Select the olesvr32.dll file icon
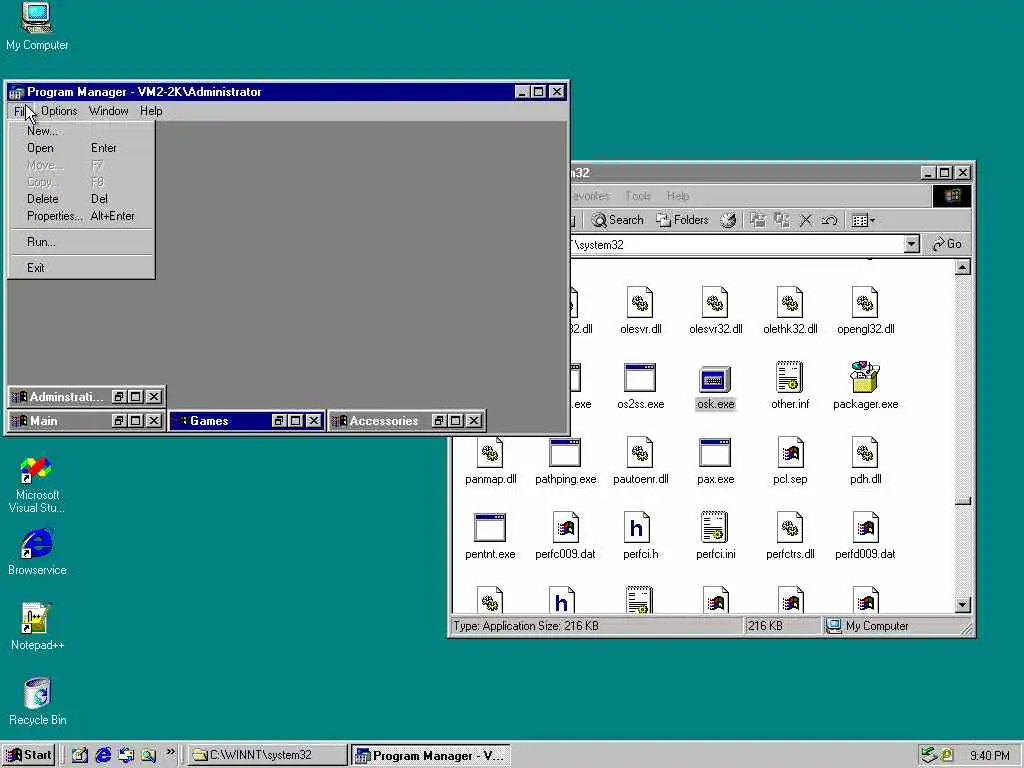Viewport: 1024px width, 768px height. point(715,310)
